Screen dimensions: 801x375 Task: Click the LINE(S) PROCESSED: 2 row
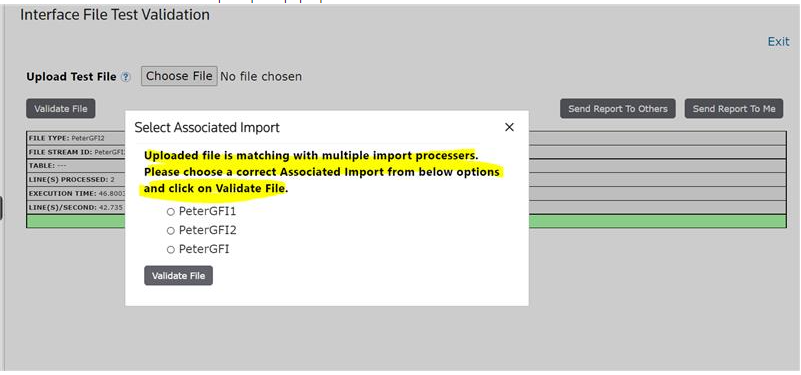[406, 179]
